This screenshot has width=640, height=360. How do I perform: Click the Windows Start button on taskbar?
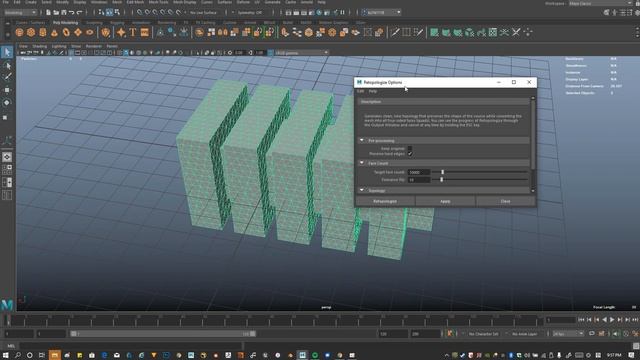pos(6,356)
